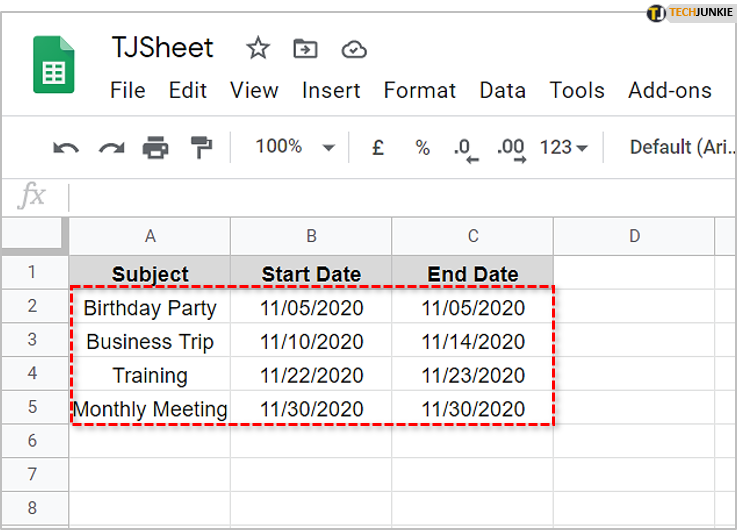The image size is (741, 530).
Task: Open the Format menu
Action: pyautogui.click(x=419, y=90)
